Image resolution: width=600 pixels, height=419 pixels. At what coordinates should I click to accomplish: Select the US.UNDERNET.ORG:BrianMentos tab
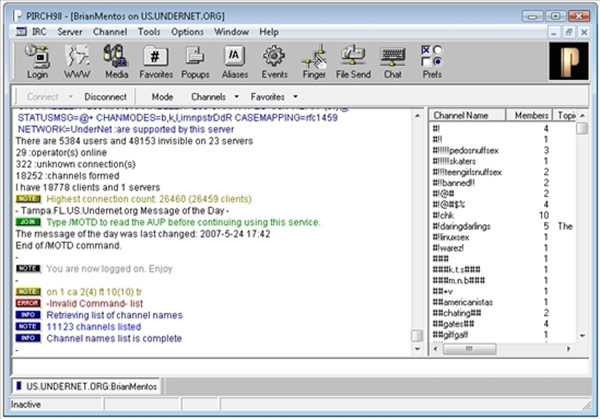[86, 386]
